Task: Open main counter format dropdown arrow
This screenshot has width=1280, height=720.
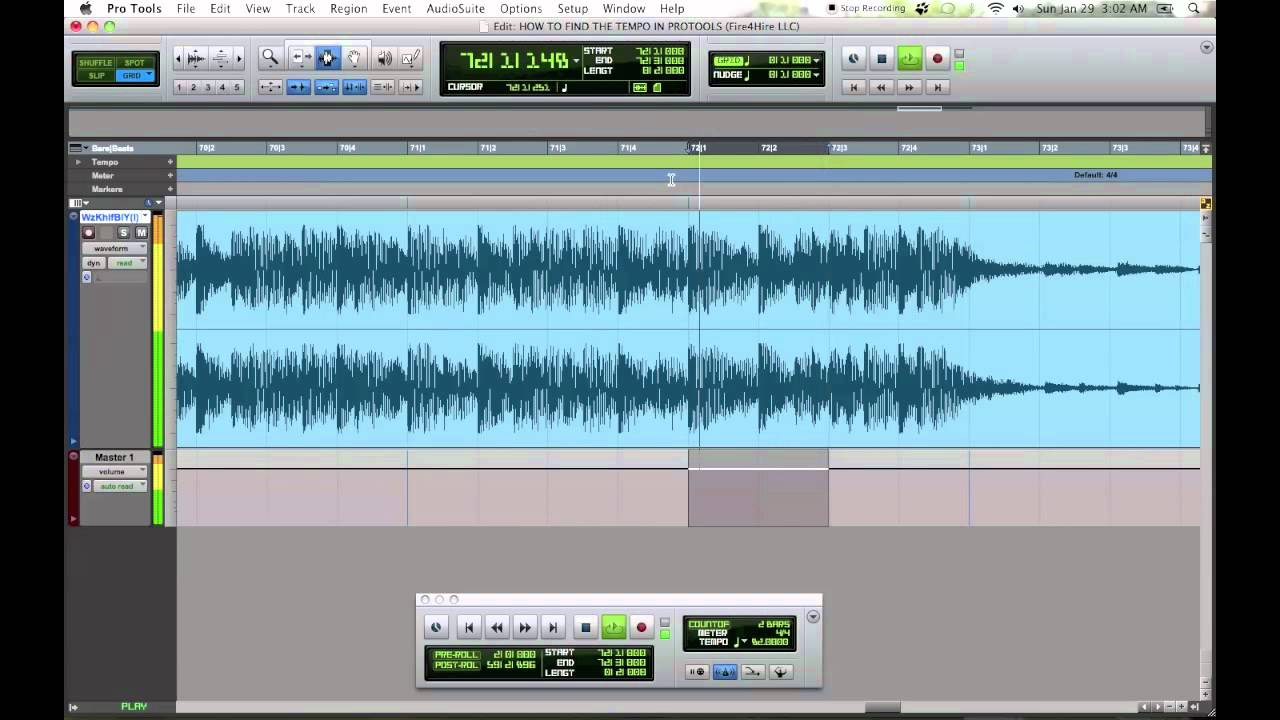Action: point(576,61)
